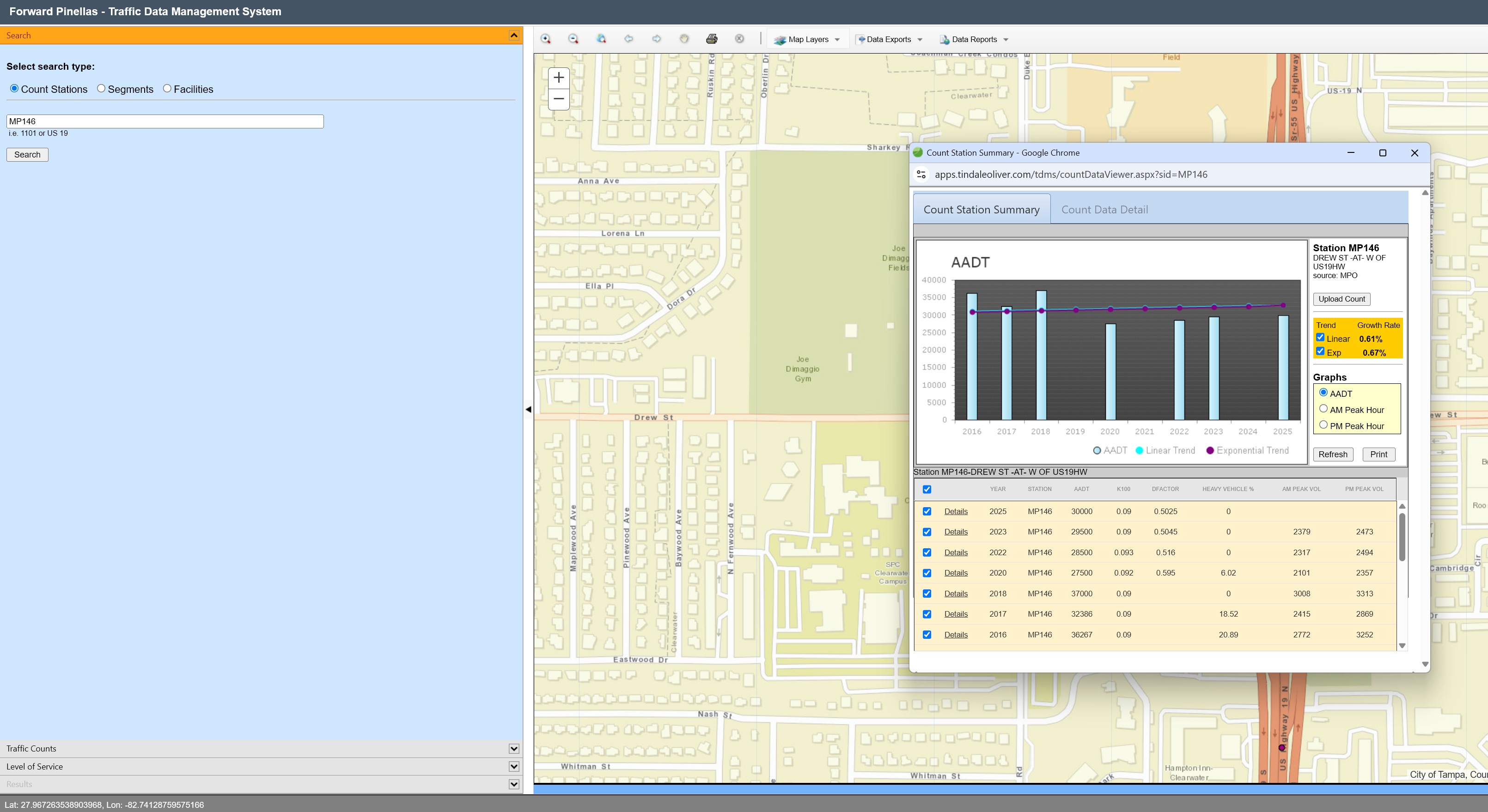This screenshot has width=1488, height=812.
Task: Open Details link for year 2018
Action: click(956, 594)
